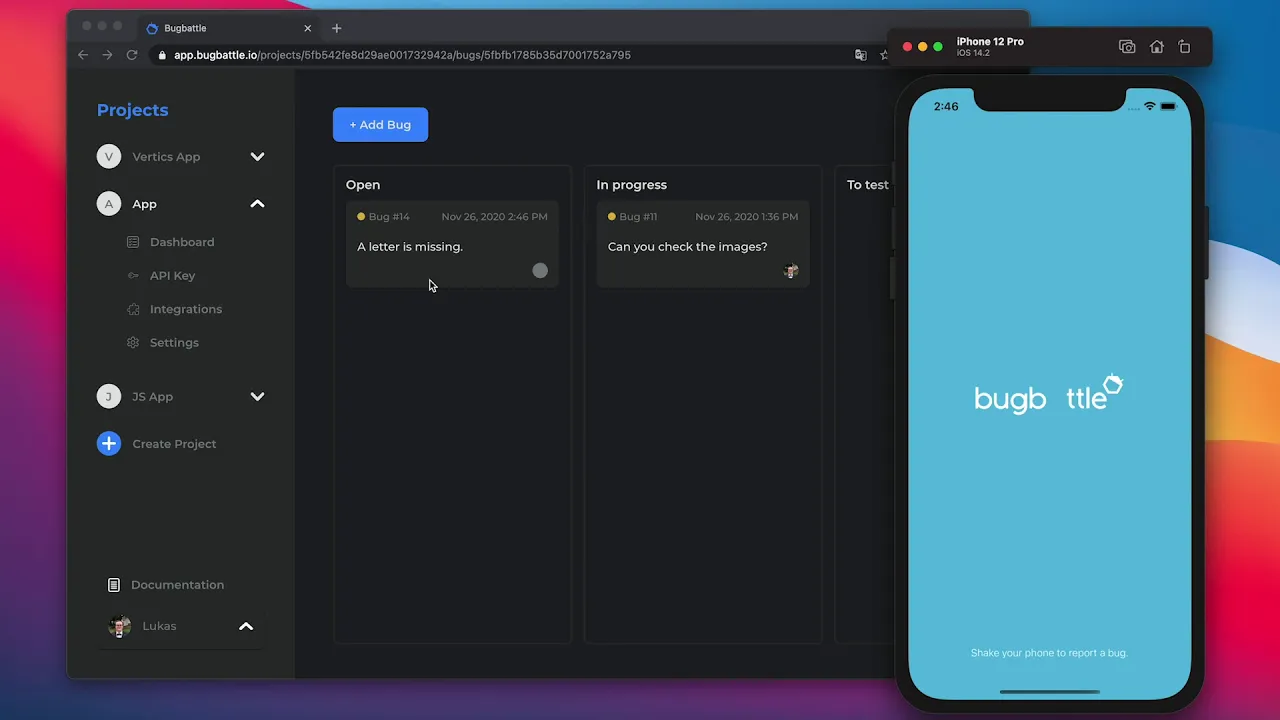Click the browser address bar URL

(x=402, y=55)
